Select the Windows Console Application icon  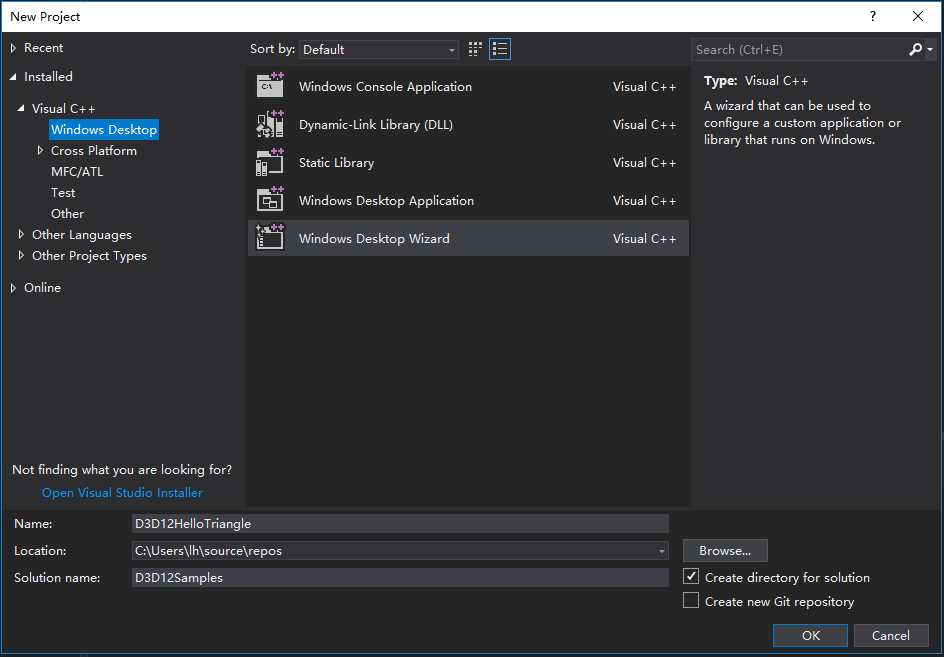tap(270, 86)
